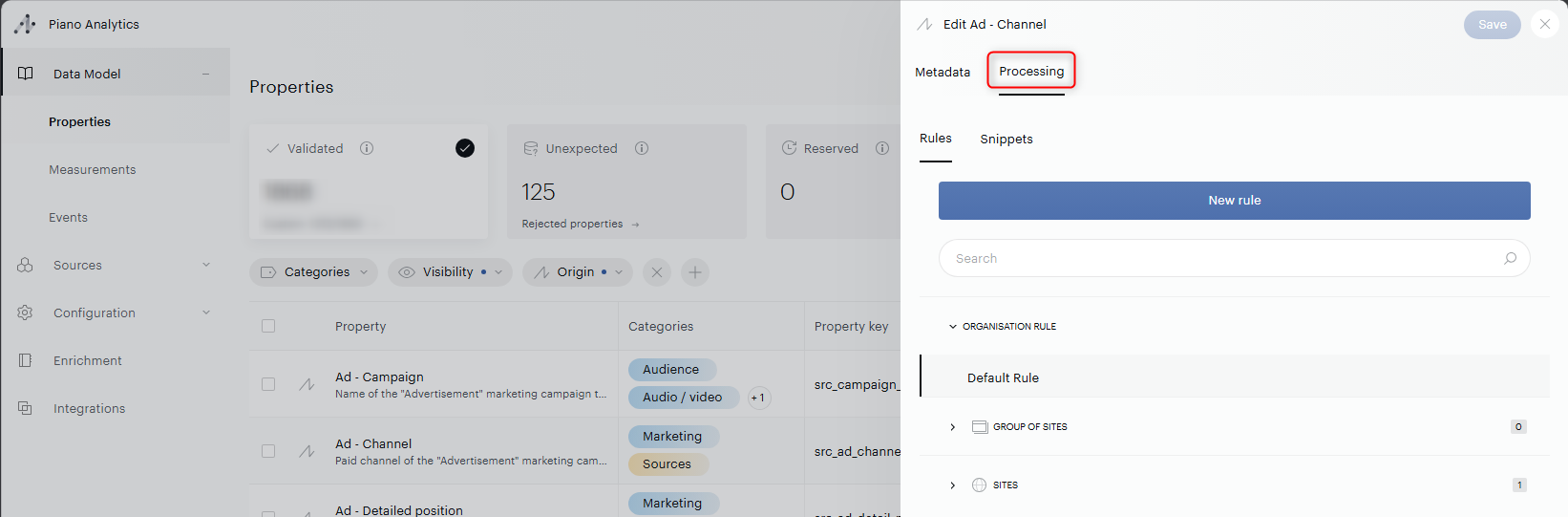Click the add filter plus icon
The width and height of the screenshot is (1568, 517).
point(695,272)
